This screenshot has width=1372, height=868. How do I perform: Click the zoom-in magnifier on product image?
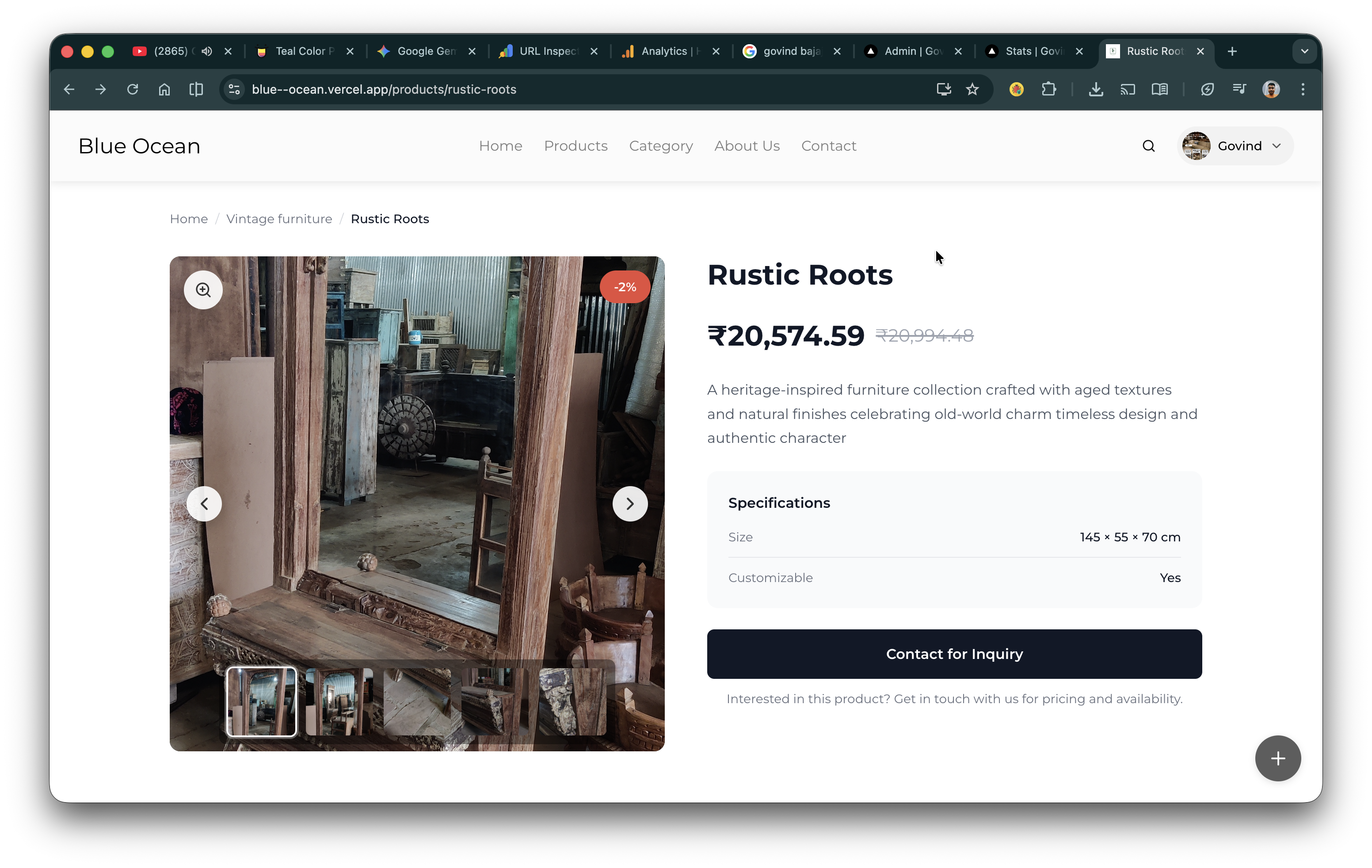click(203, 290)
